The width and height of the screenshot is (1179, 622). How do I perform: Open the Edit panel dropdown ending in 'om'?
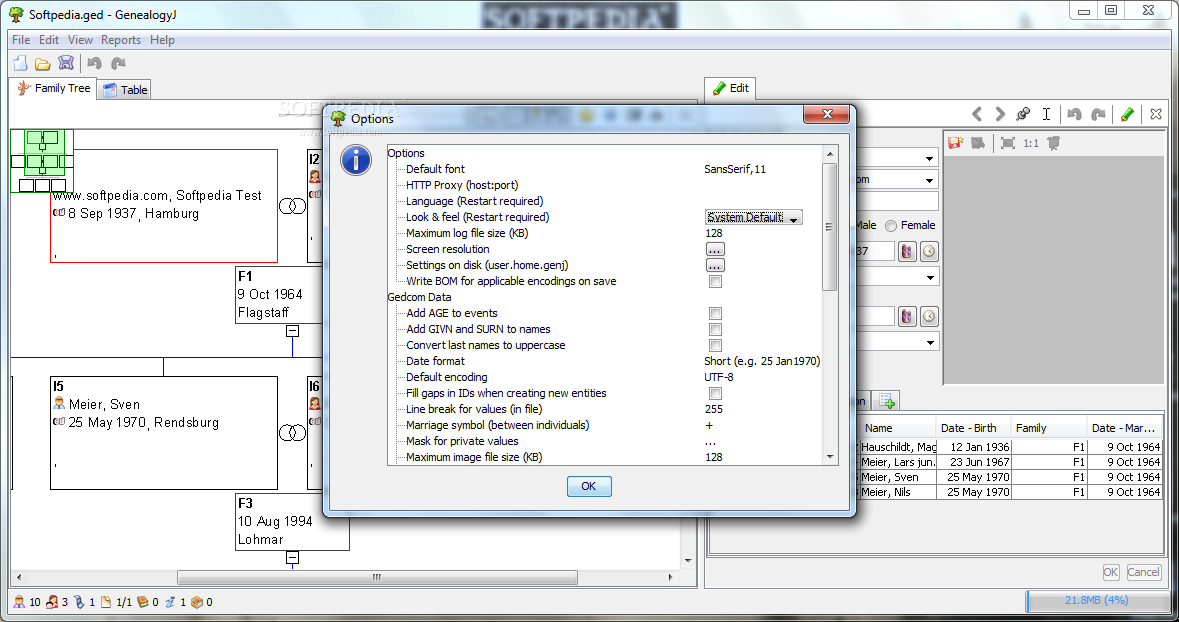[929, 181]
